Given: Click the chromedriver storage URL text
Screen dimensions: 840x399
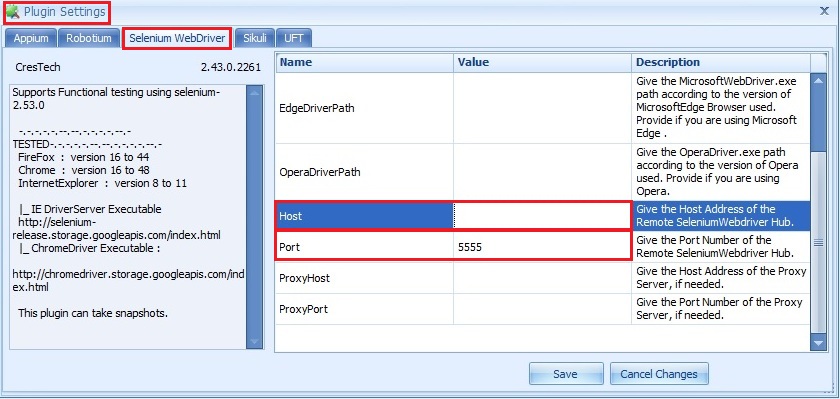Looking at the screenshot, I should point(129,281).
